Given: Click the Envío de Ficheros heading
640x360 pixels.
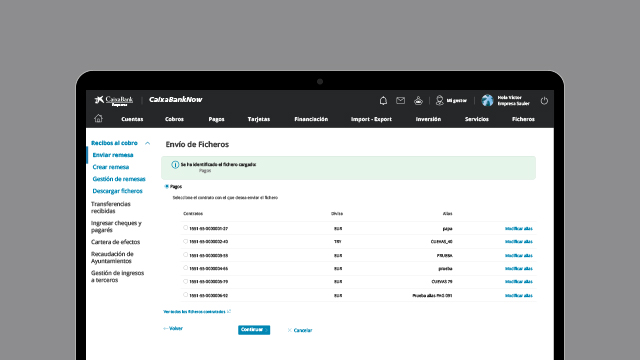Looking at the screenshot, I should tap(197, 144).
